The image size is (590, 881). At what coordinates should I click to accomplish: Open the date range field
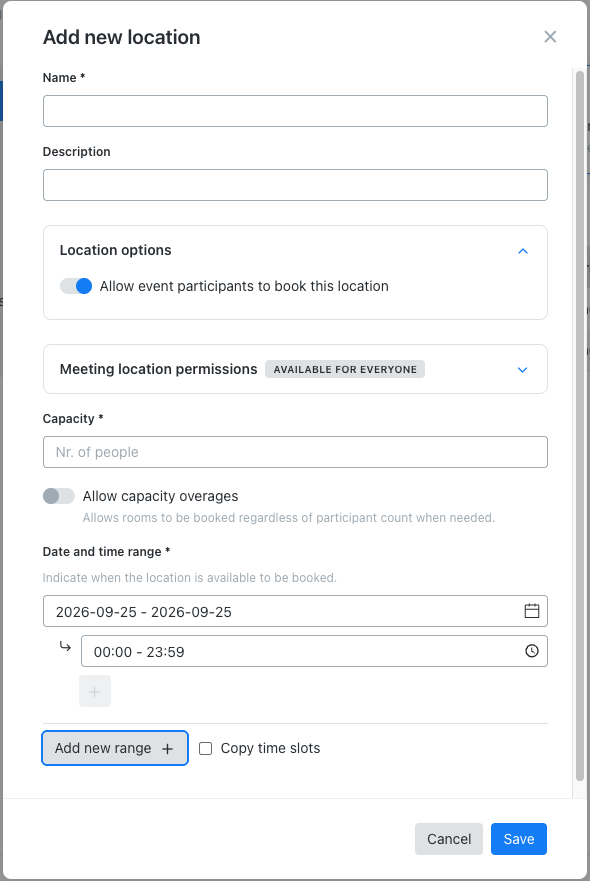click(295, 611)
